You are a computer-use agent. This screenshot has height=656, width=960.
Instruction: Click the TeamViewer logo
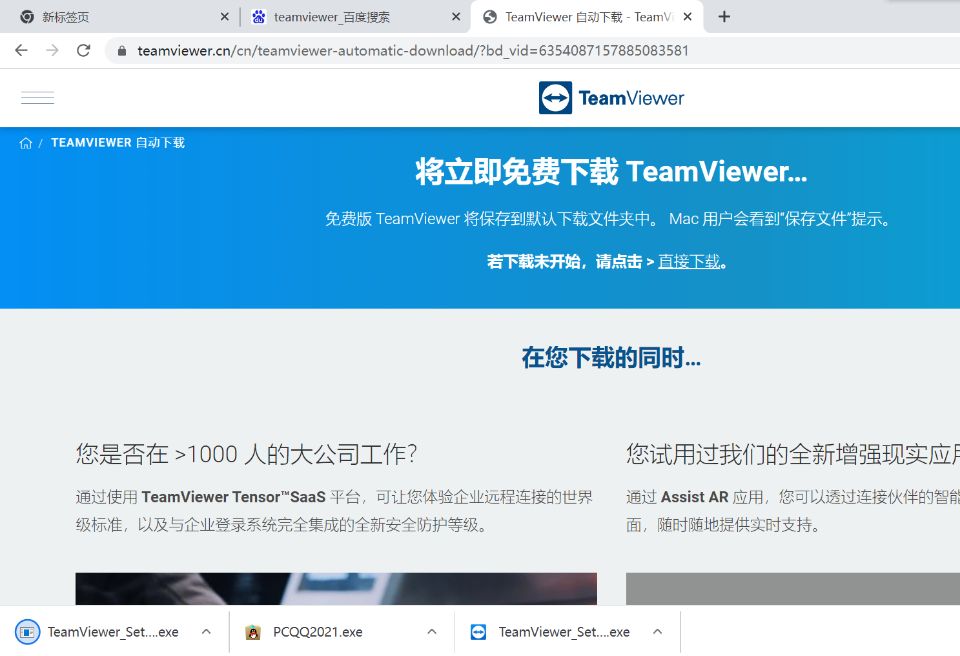tap(611, 98)
